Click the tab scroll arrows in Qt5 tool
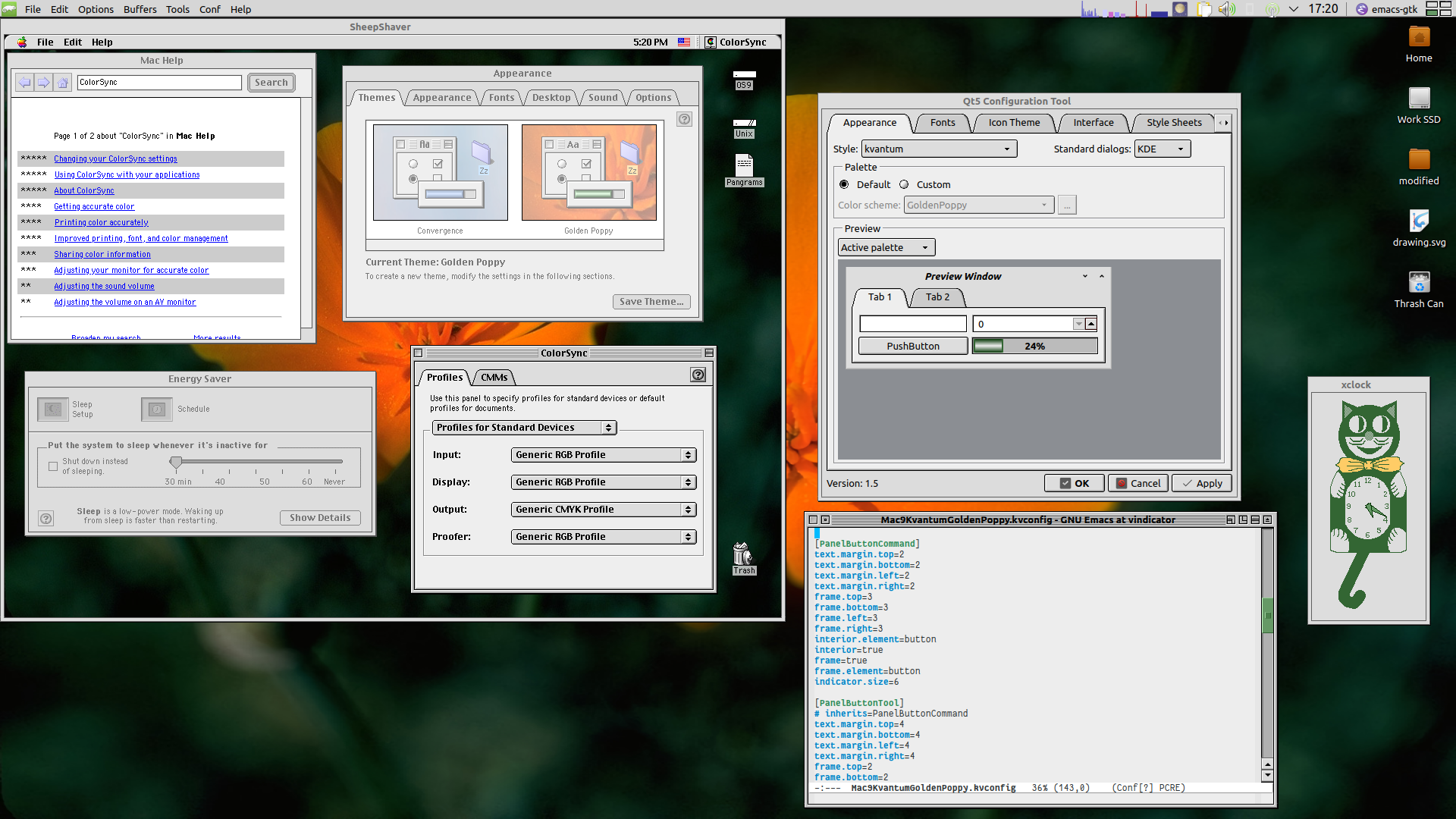Screen dimensions: 1456x819 click(x=1222, y=122)
